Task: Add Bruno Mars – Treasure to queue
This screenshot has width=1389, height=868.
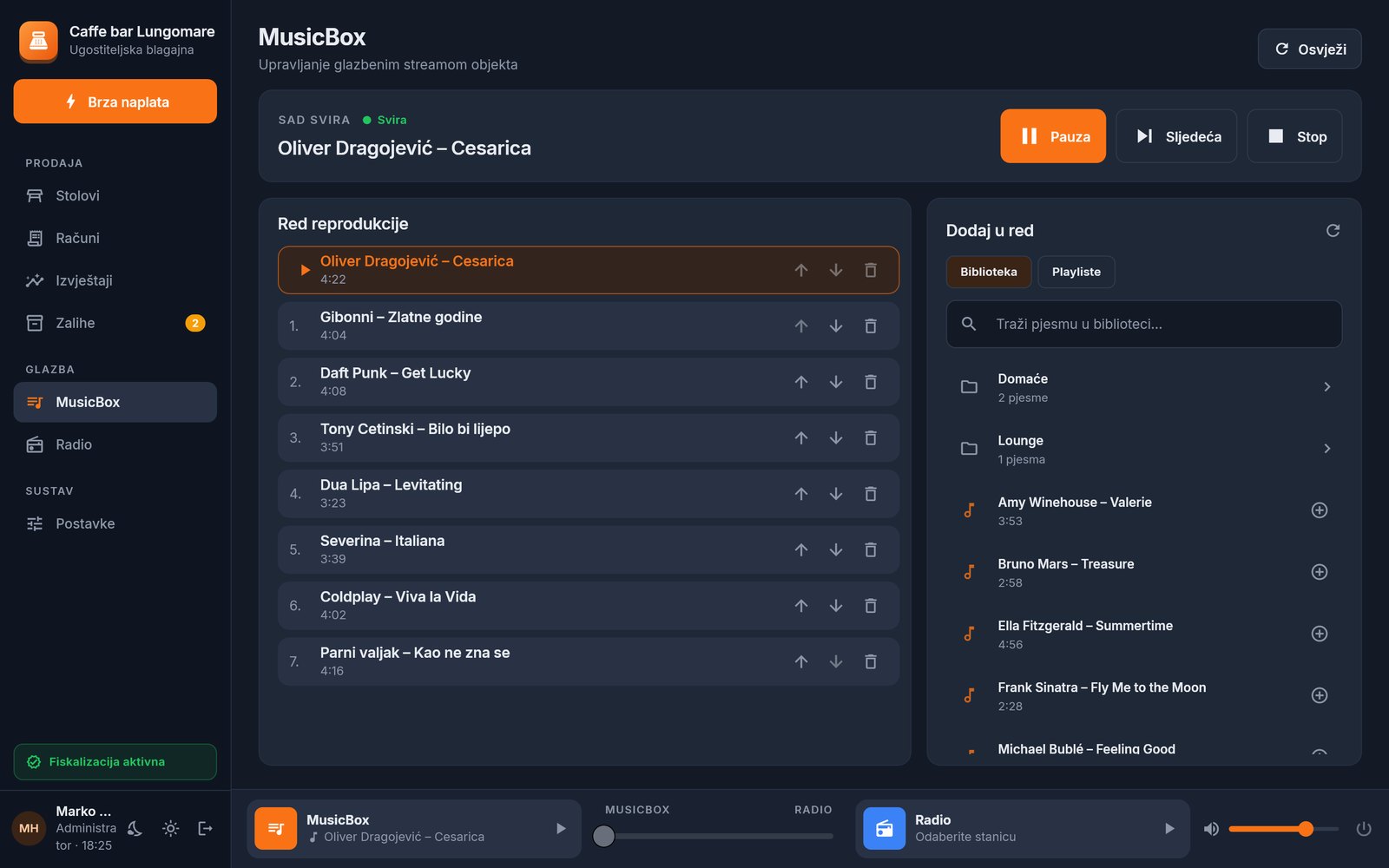Action: (1320, 572)
